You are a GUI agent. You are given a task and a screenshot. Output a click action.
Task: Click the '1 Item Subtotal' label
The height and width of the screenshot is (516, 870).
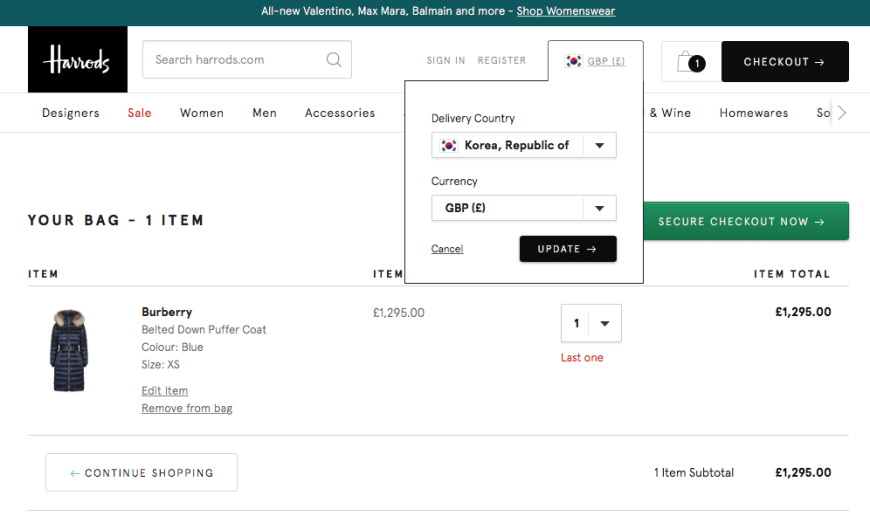tap(694, 473)
